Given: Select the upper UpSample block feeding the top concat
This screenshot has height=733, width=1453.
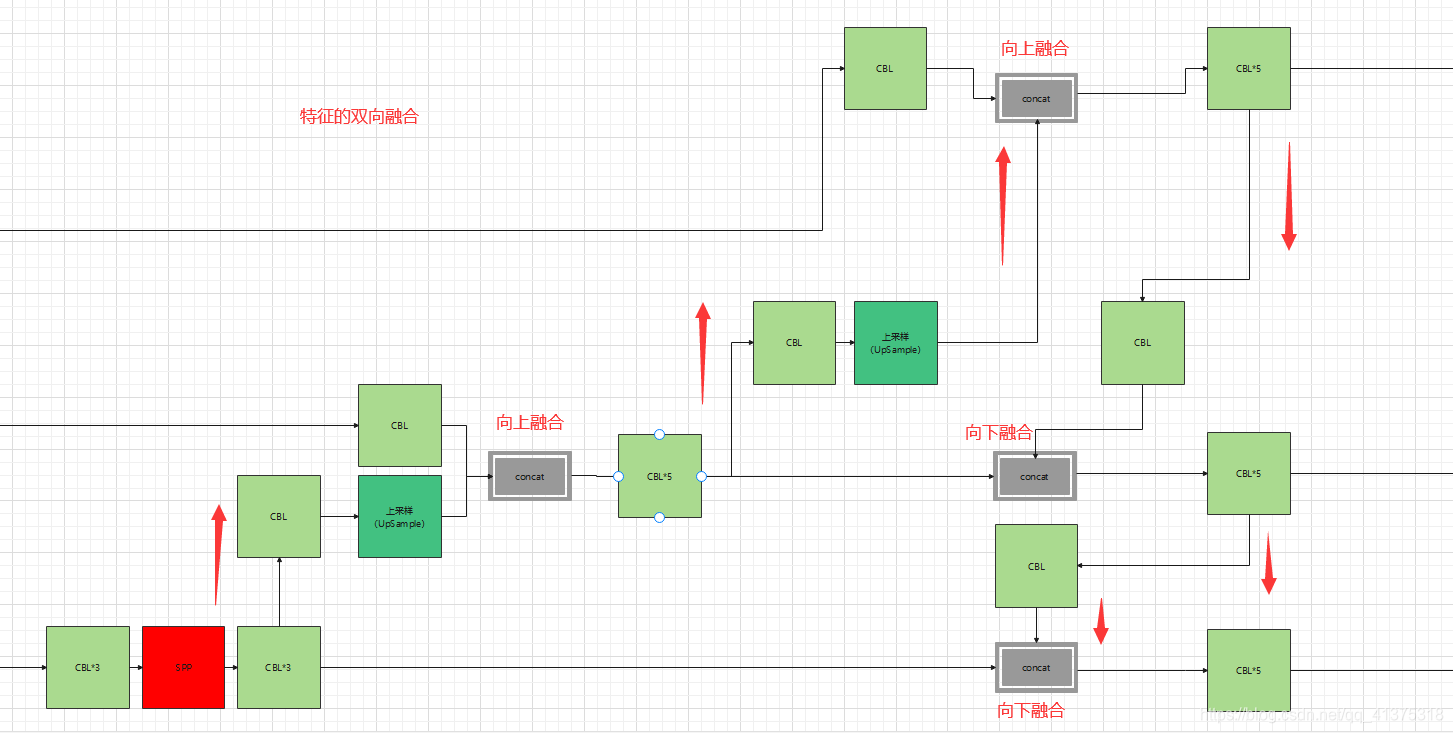Looking at the screenshot, I should point(896,342).
